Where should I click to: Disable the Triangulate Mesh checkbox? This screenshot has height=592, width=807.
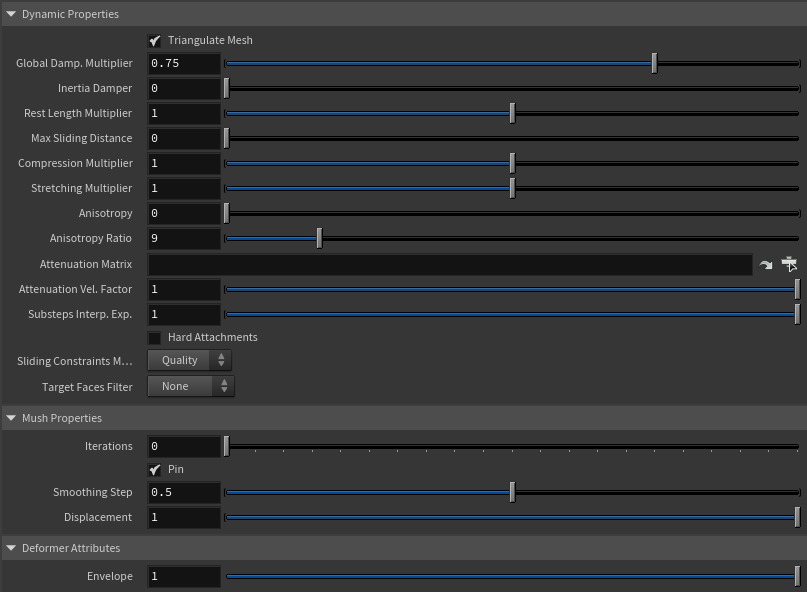click(x=154, y=41)
